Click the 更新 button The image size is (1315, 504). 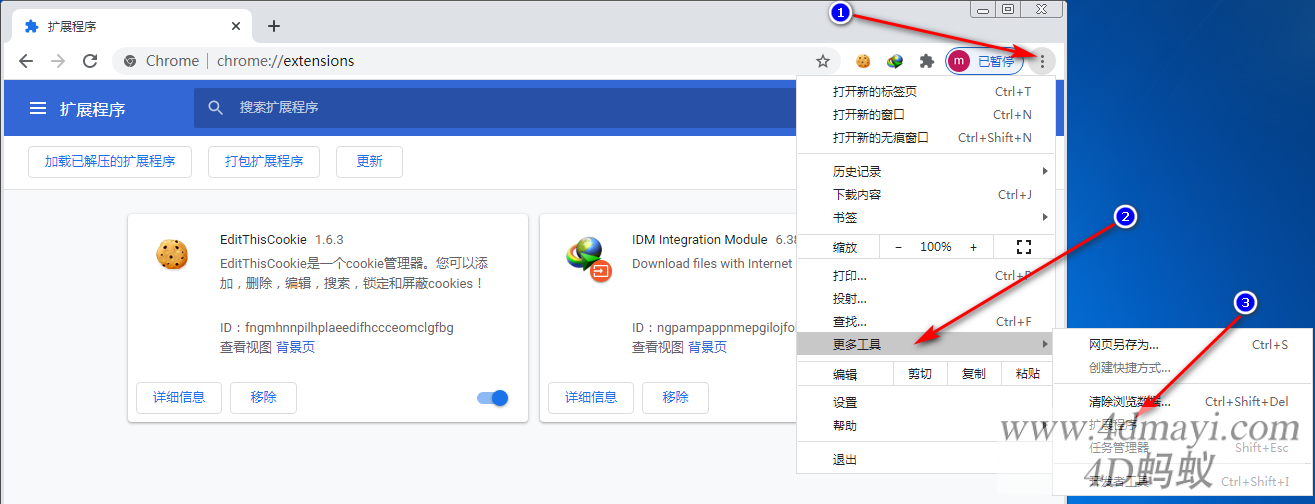coord(369,161)
